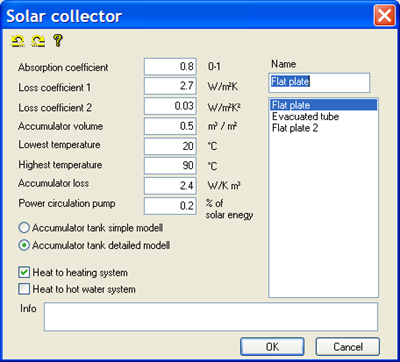Enable Heat to hot water system checkbox

(x=24, y=289)
